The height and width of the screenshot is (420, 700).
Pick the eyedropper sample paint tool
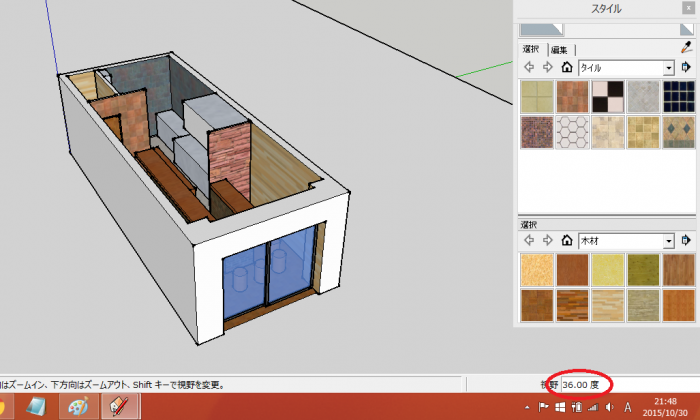686,46
